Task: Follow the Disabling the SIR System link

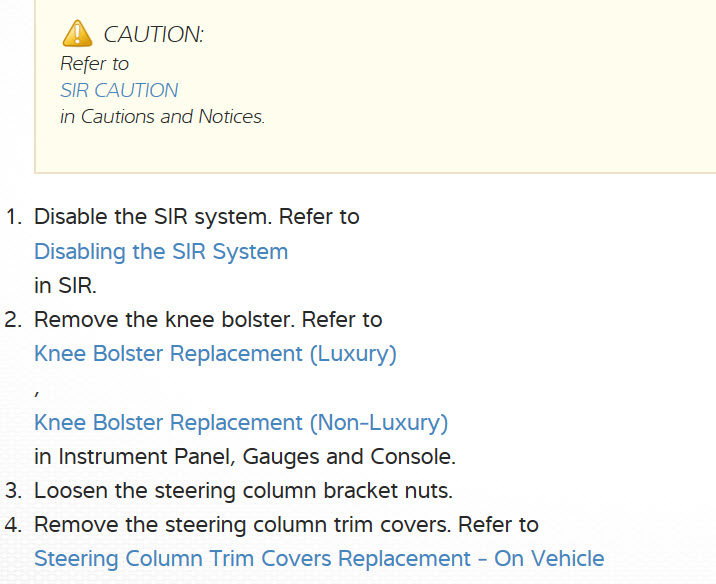Action: click(161, 251)
